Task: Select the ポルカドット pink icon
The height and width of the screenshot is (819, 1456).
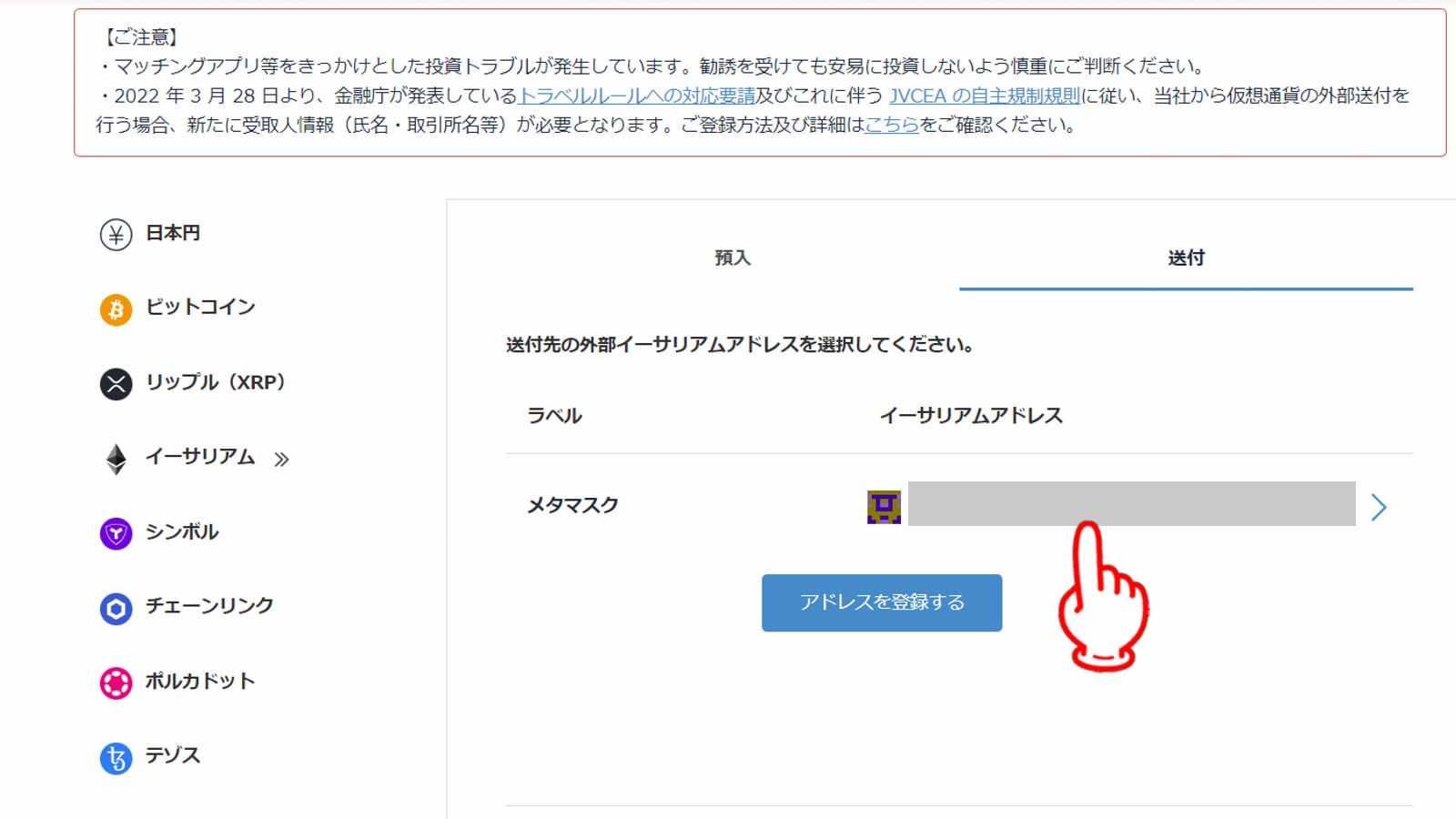Action: coord(115,681)
